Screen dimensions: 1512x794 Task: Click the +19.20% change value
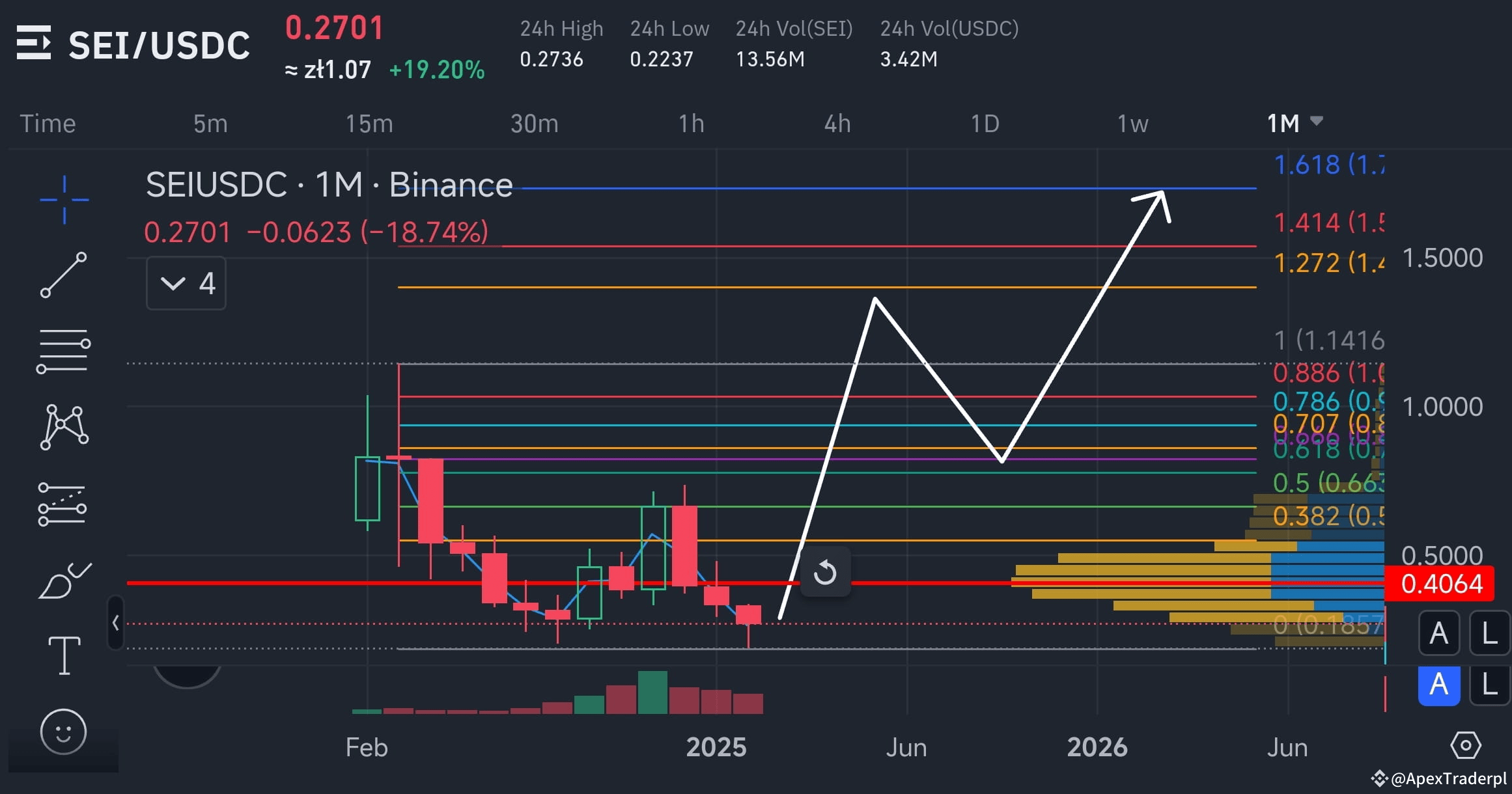point(437,70)
